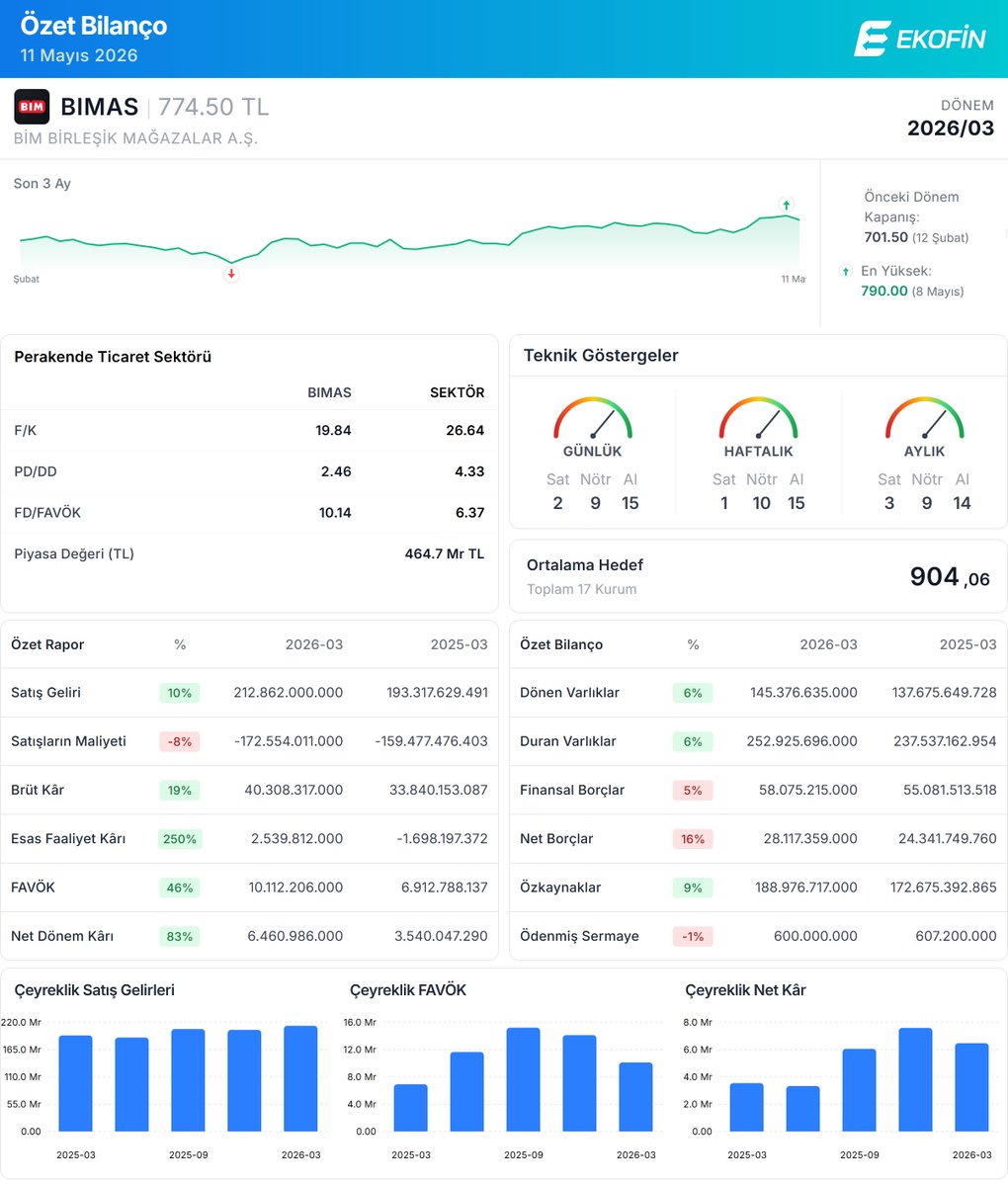
Task: Click the GÜNLÜK gauge indicator
Action: click(x=592, y=418)
